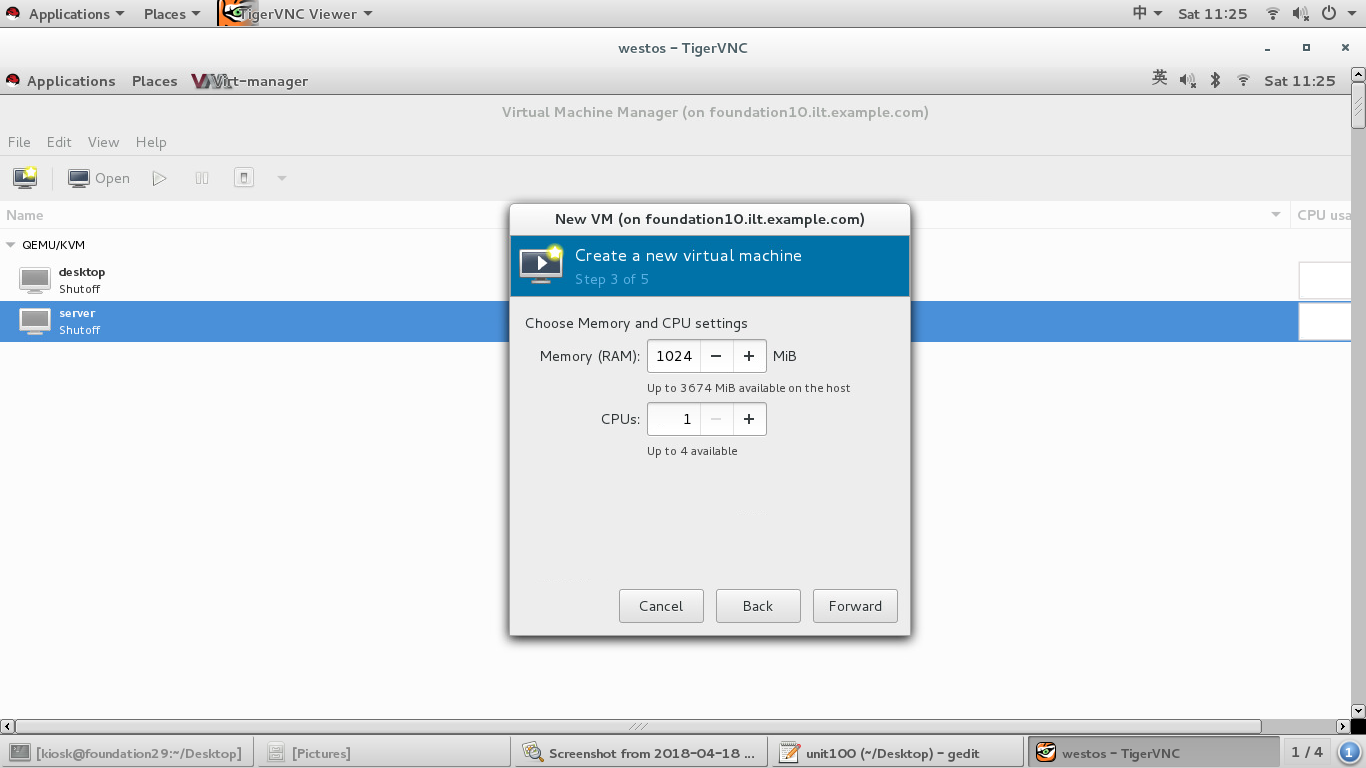This screenshot has height=768, width=1366.
Task: Decrease Memory with the minus button
Action: [x=716, y=356]
